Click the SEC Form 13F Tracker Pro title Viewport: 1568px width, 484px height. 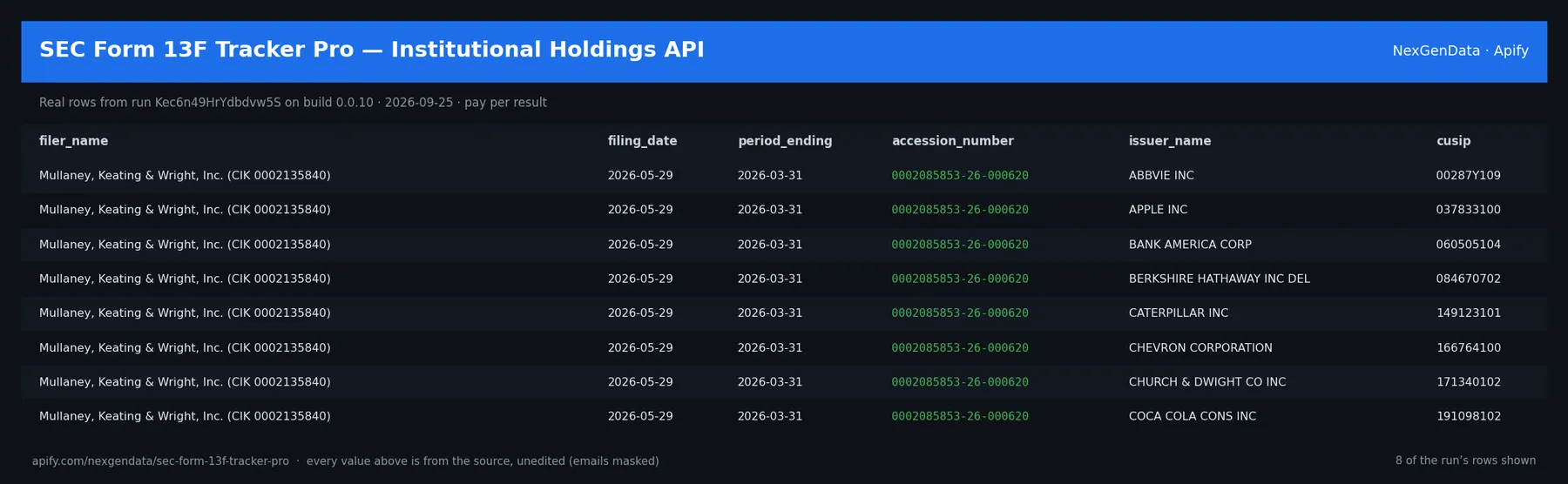pyautogui.click(x=372, y=50)
